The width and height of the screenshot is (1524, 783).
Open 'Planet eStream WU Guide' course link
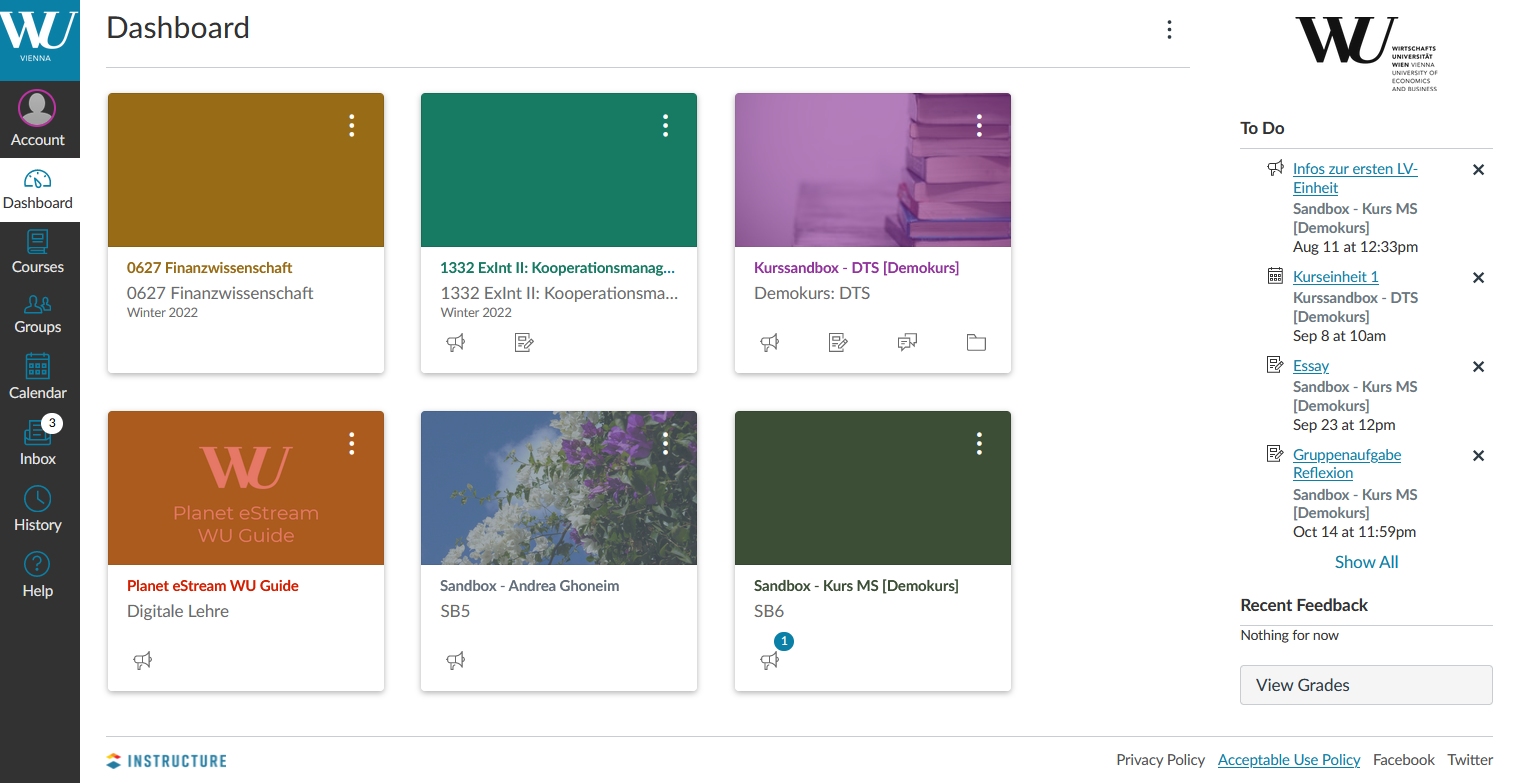[213, 586]
